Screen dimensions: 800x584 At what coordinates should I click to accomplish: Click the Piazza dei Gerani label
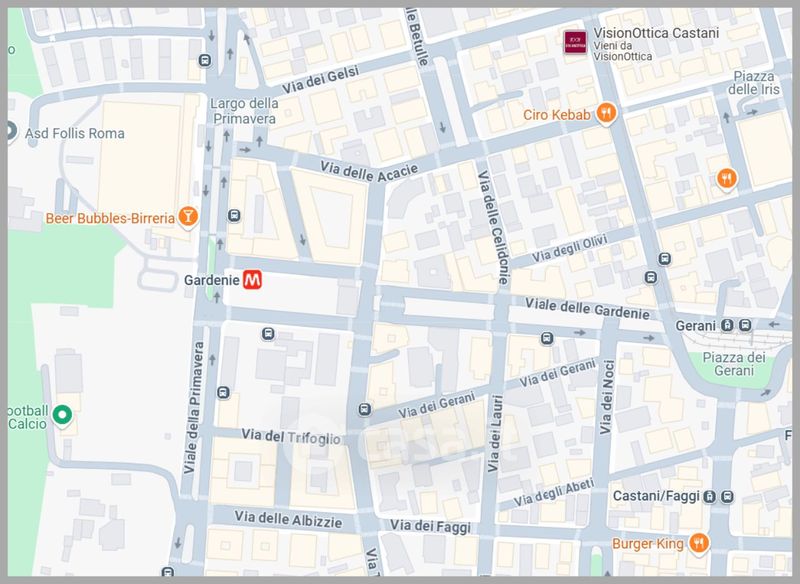point(734,364)
